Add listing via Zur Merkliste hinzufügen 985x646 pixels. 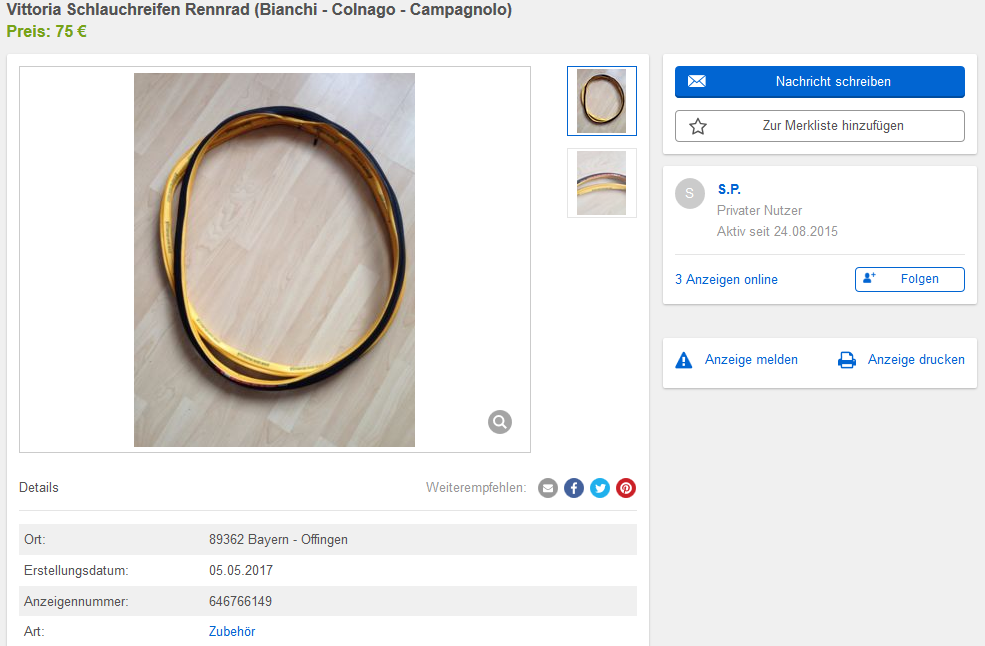(820, 126)
